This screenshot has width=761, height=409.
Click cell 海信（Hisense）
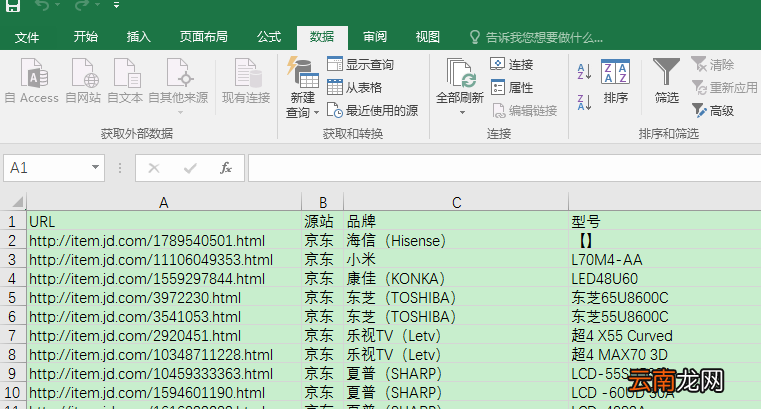(456, 241)
